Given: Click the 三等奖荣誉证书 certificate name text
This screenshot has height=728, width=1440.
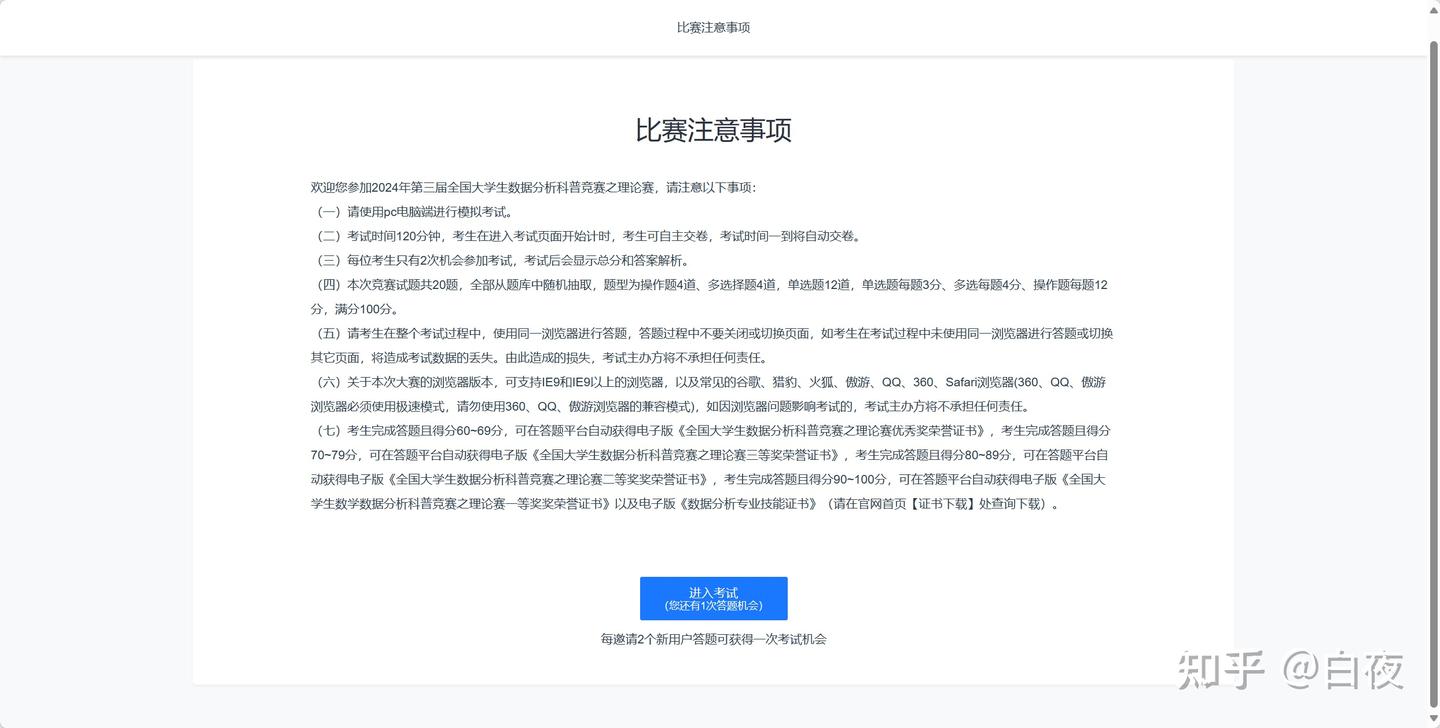Looking at the screenshot, I should [x=786, y=455].
